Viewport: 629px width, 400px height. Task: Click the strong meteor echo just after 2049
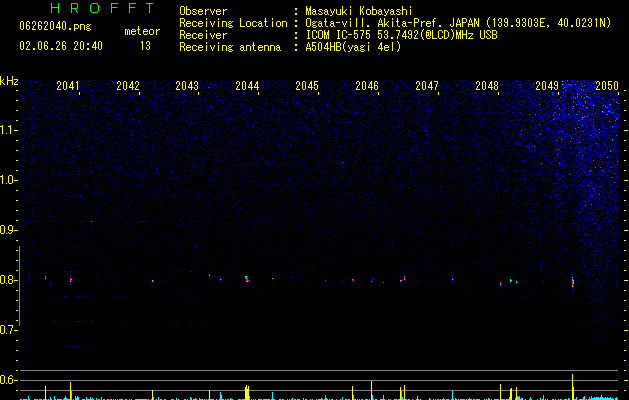click(x=572, y=282)
